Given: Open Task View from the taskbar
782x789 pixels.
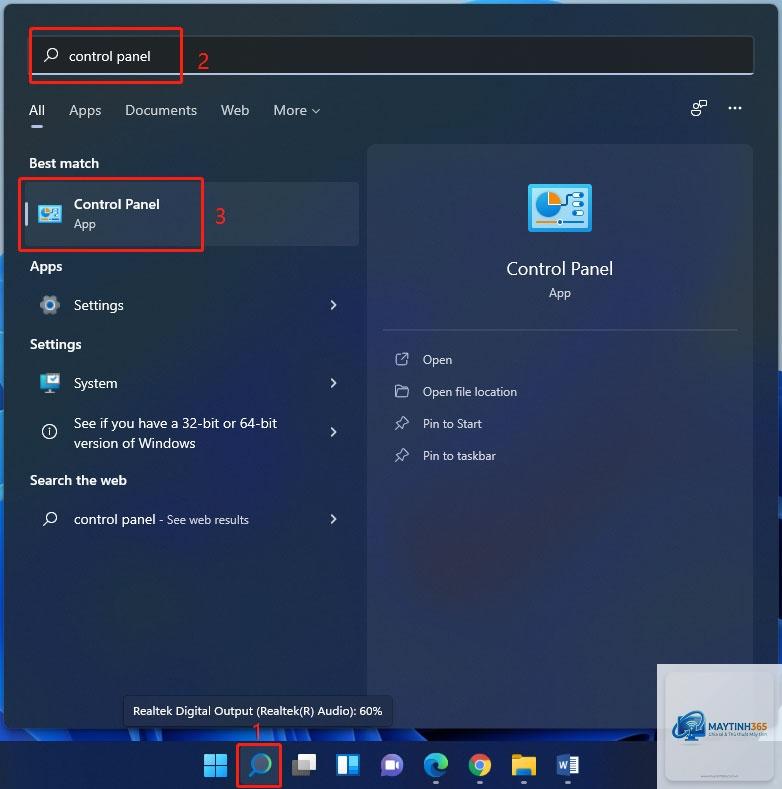Looking at the screenshot, I should pyautogui.click(x=304, y=765).
